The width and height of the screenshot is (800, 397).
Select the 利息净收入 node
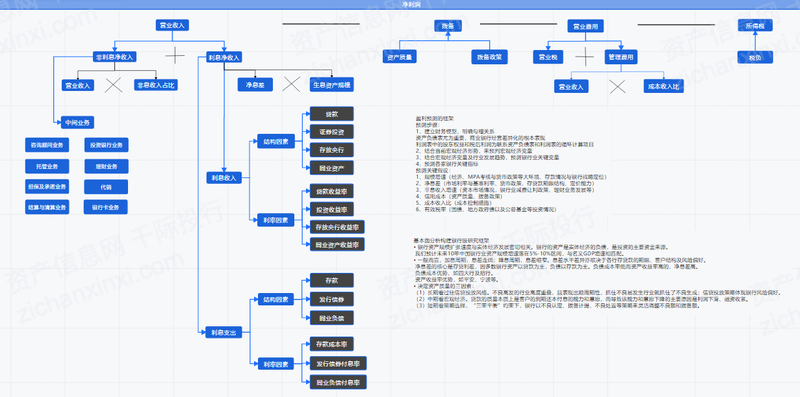click(x=223, y=57)
